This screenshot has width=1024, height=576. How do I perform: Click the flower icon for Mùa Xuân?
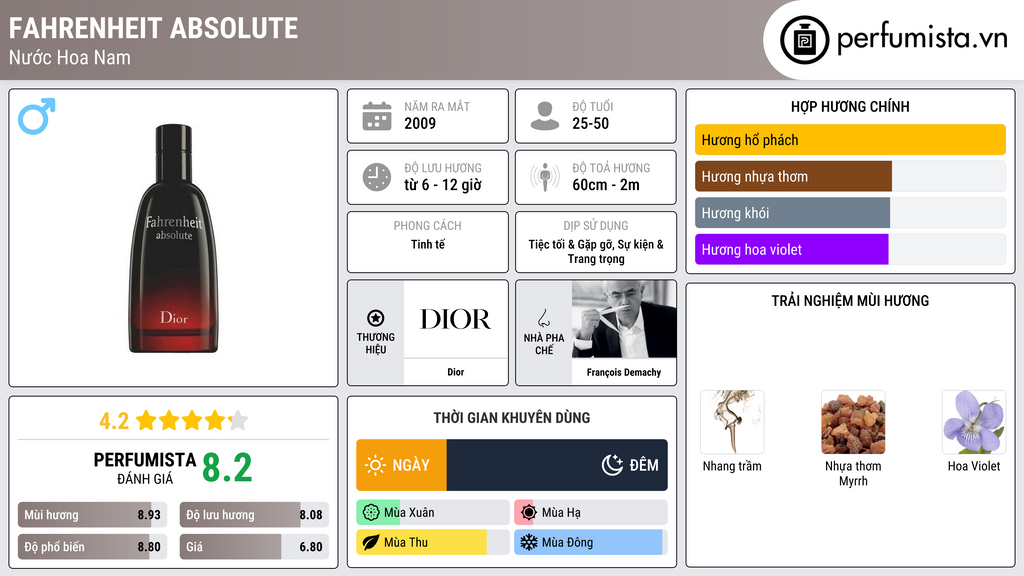pyautogui.click(x=371, y=513)
